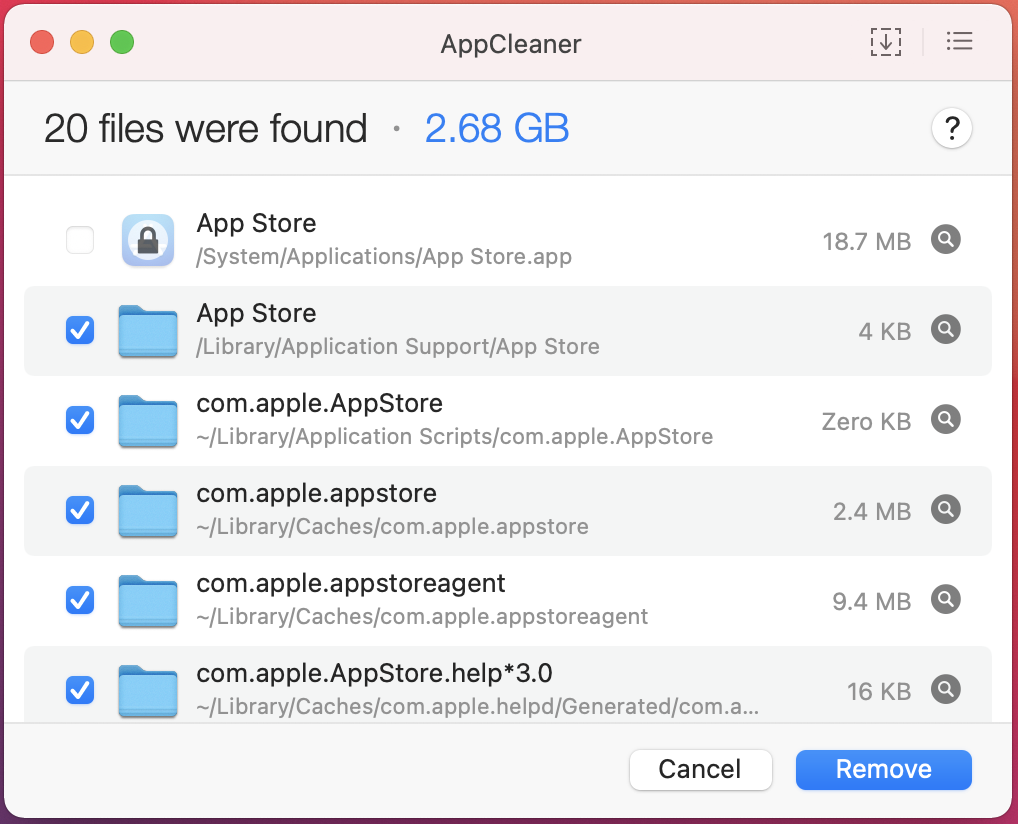
Task: Show com.apple.AppStore scripts folder in Finder
Action: click(x=945, y=419)
